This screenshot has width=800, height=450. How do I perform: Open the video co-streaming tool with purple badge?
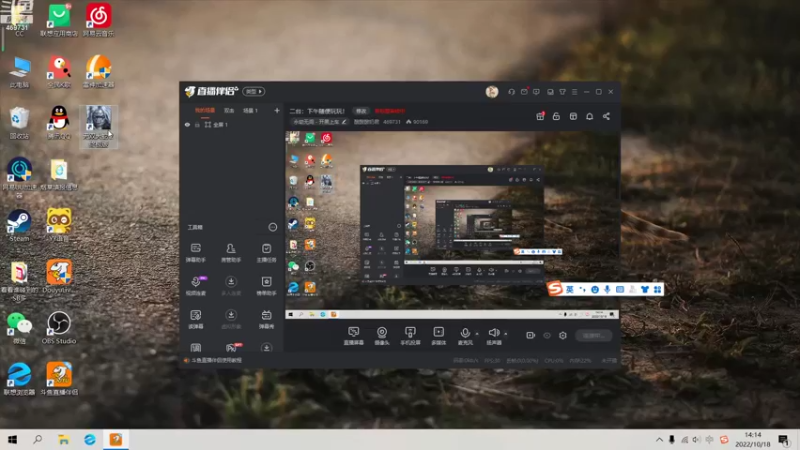(196, 285)
